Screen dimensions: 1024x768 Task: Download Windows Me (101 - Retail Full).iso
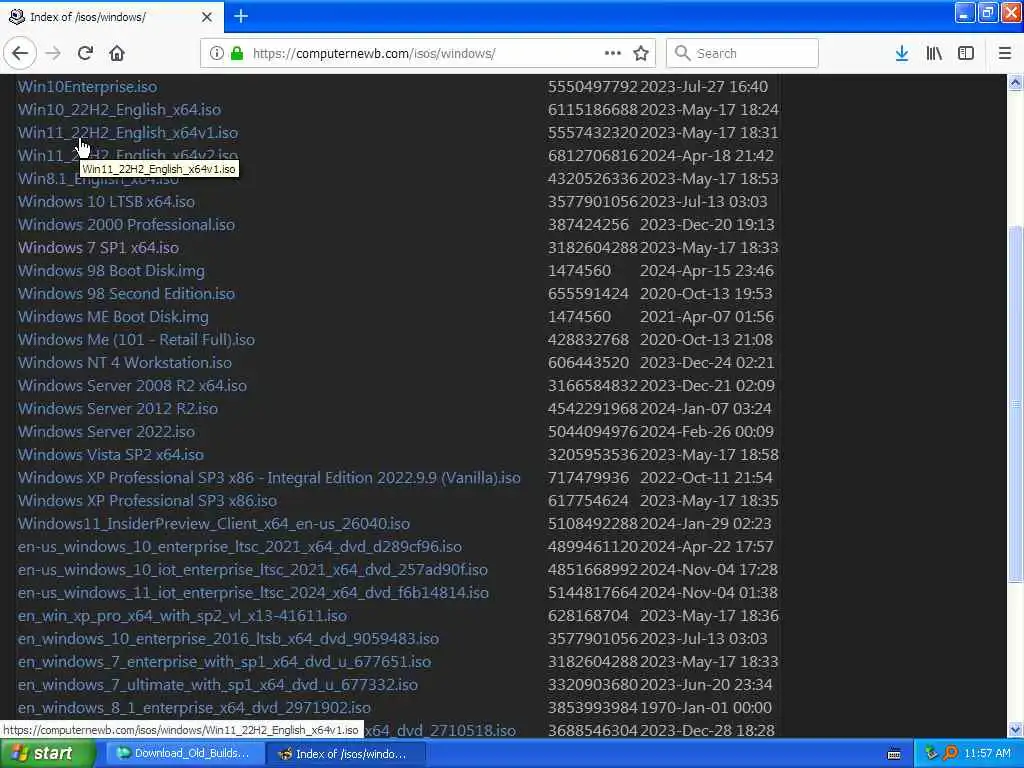coord(136,340)
